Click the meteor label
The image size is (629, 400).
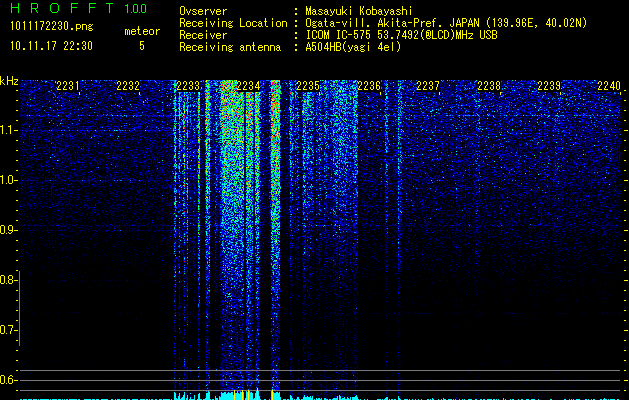click(x=142, y=31)
